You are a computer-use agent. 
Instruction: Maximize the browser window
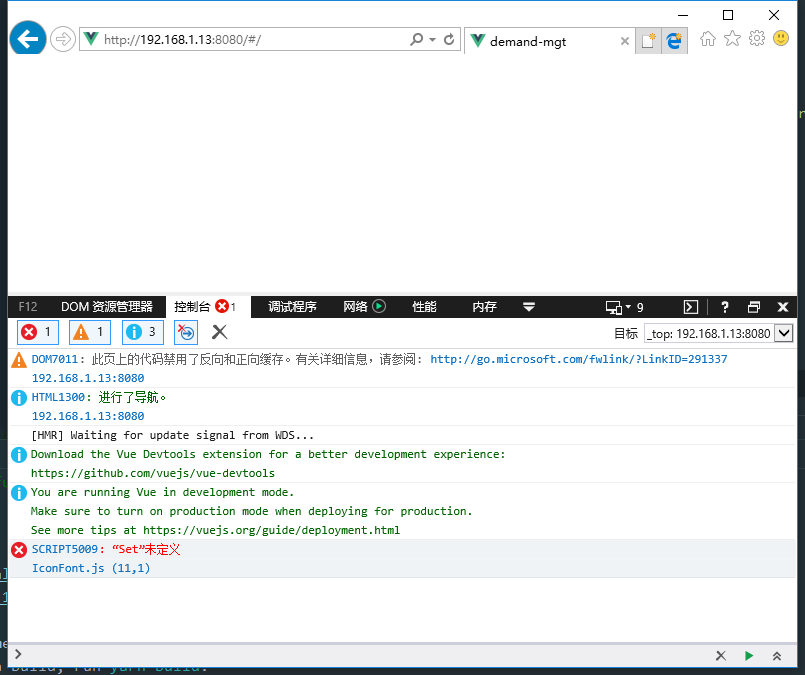click(x=728, y=15)
